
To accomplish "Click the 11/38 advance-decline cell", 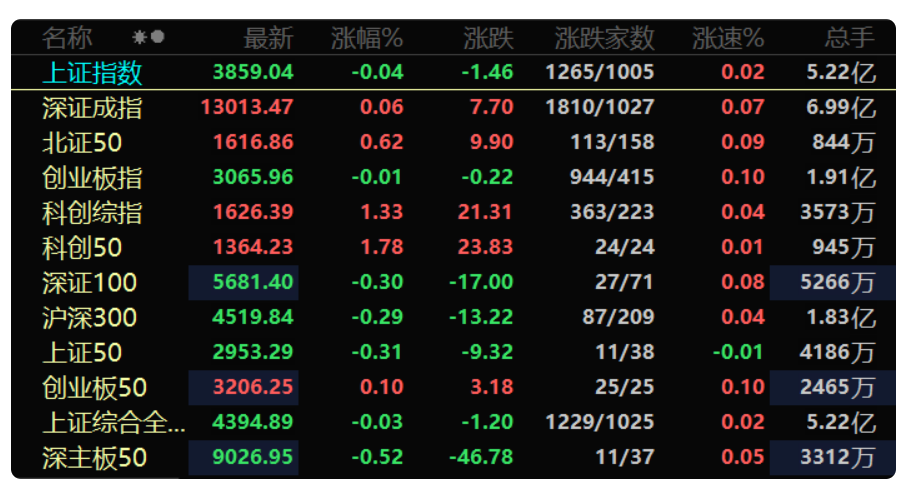I will point(625,352).
